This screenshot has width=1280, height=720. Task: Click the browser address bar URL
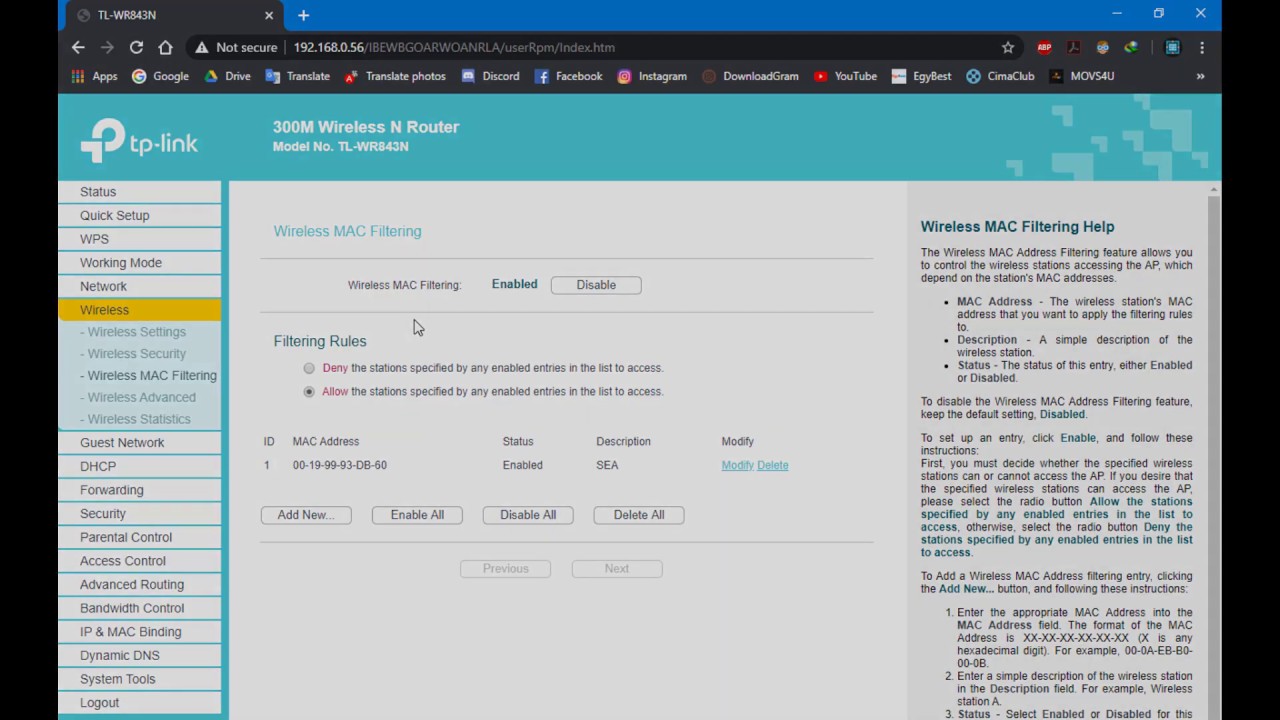454,47
